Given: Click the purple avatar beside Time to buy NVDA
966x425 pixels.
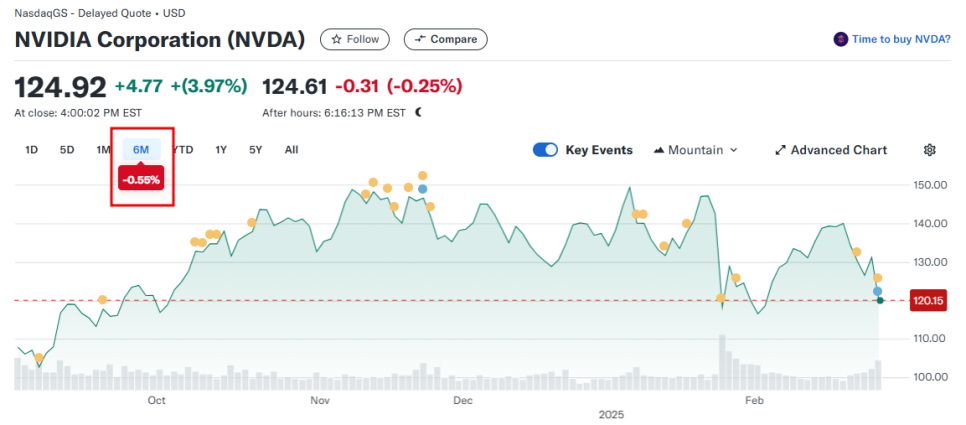Looking at the screenshot, I should [840, 39].
